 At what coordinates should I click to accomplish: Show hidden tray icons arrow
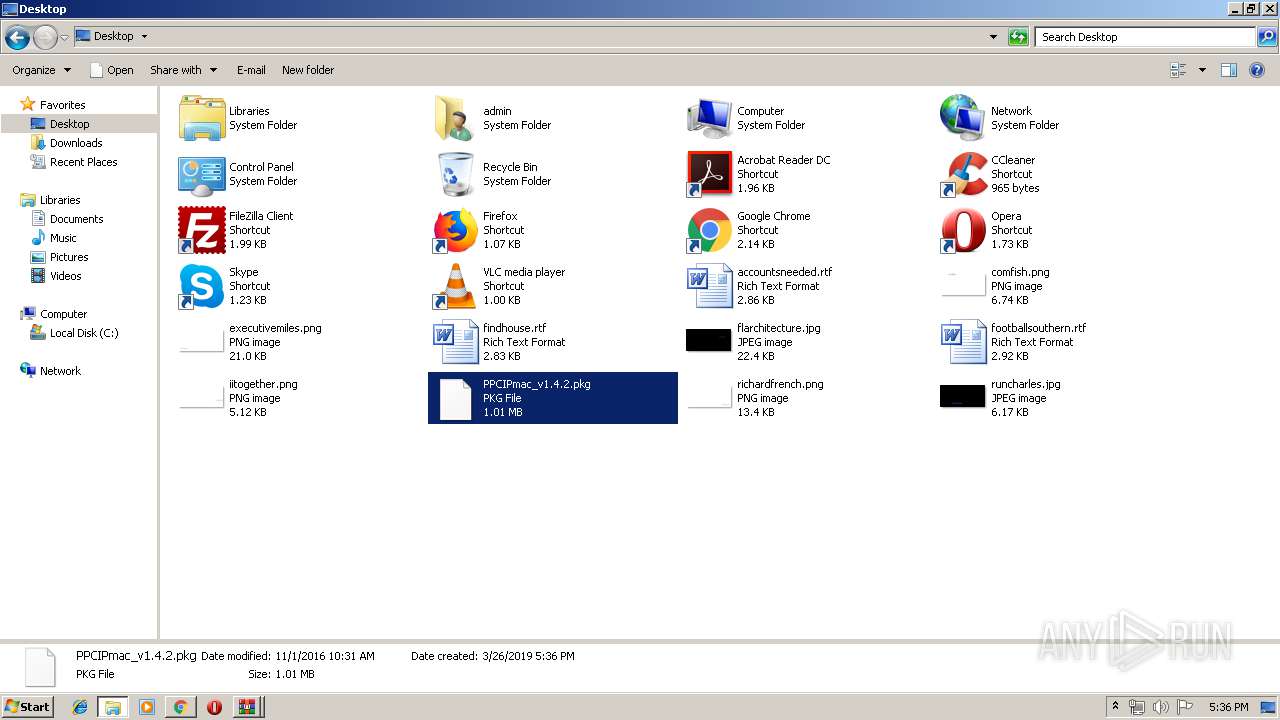pos(1115,707)
